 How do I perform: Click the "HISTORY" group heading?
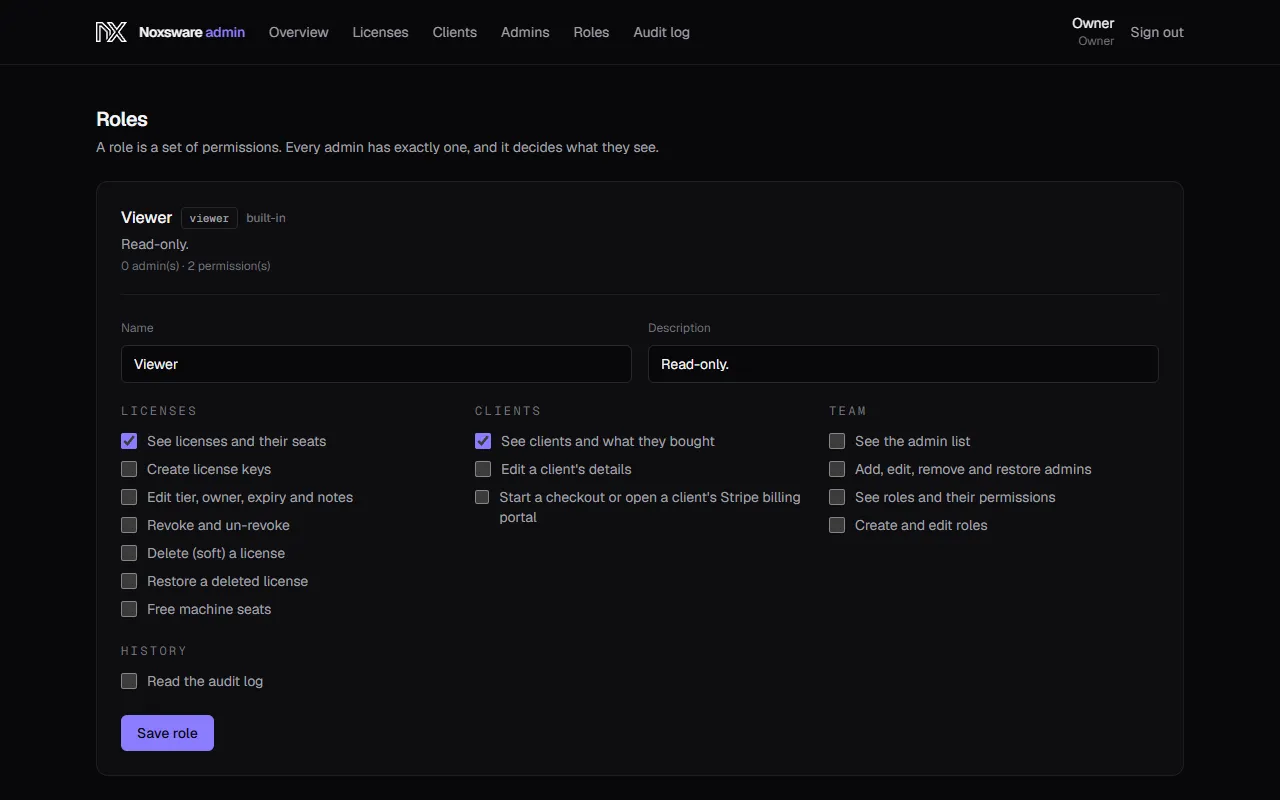point(154,651)
